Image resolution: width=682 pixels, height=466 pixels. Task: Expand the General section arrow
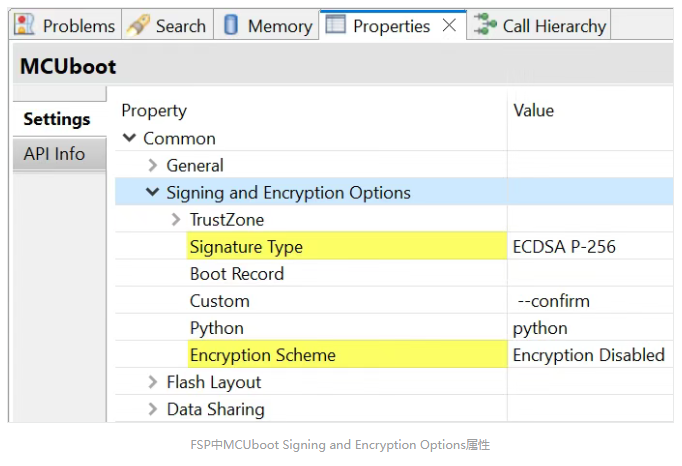[152, 165]
